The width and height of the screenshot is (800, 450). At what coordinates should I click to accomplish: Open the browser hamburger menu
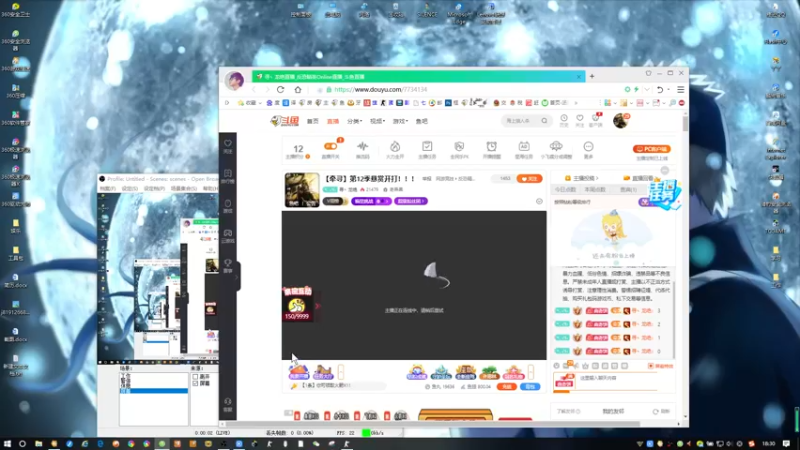pos(681,89)
